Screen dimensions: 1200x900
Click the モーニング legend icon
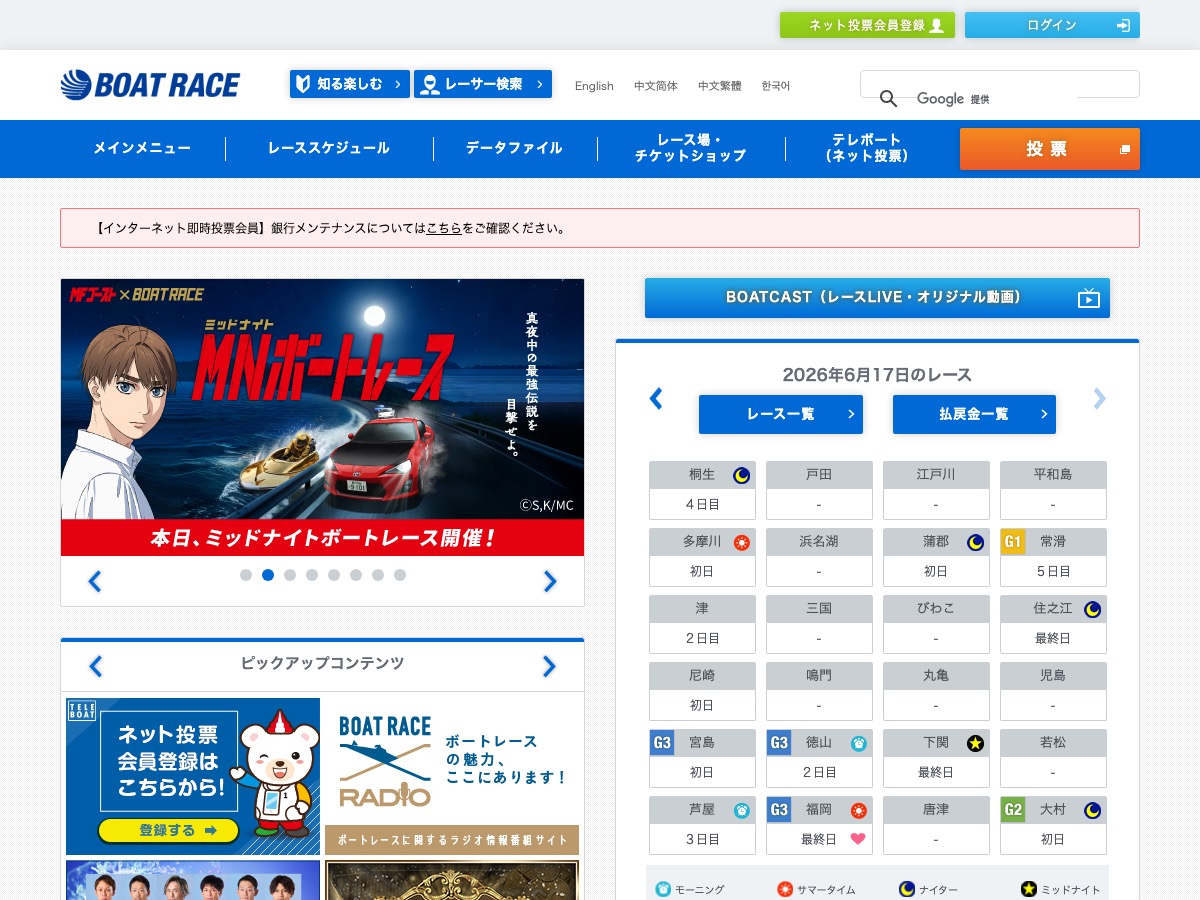click(663, 889)
